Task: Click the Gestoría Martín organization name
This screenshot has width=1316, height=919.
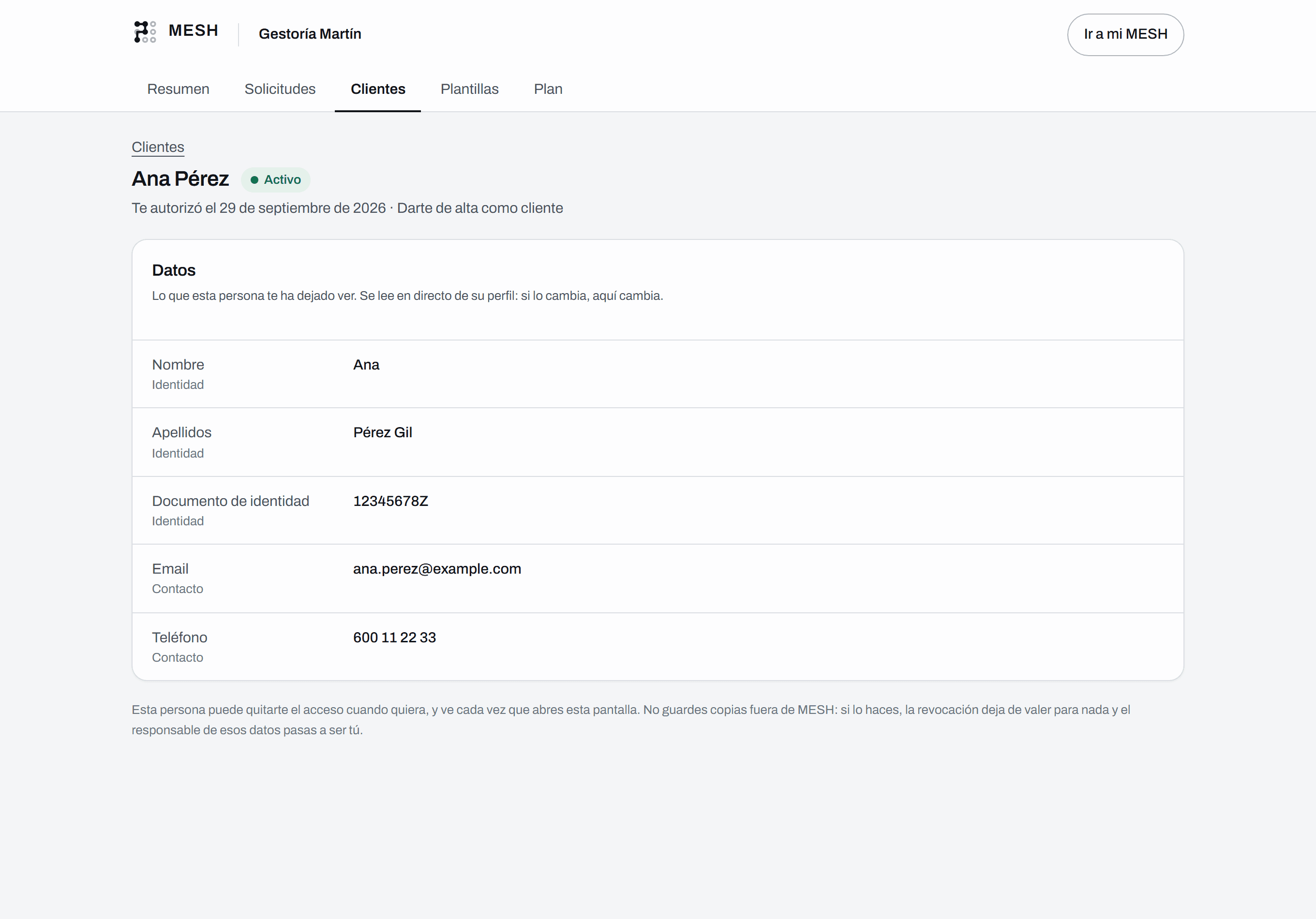Action: click(310, 34)
